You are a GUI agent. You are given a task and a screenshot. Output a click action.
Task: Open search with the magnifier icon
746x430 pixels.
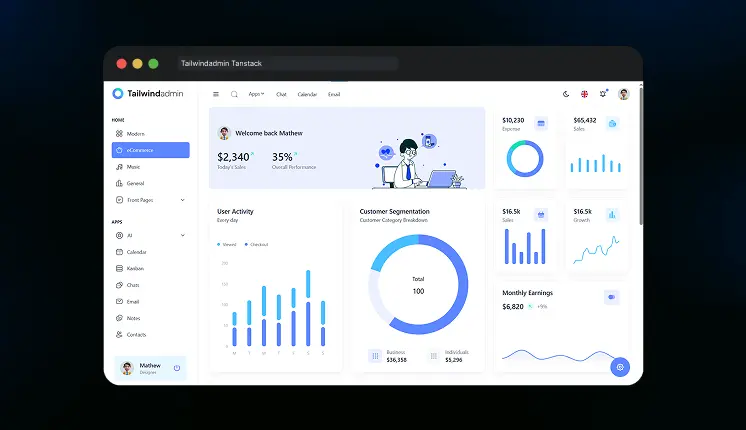point(234,94)
